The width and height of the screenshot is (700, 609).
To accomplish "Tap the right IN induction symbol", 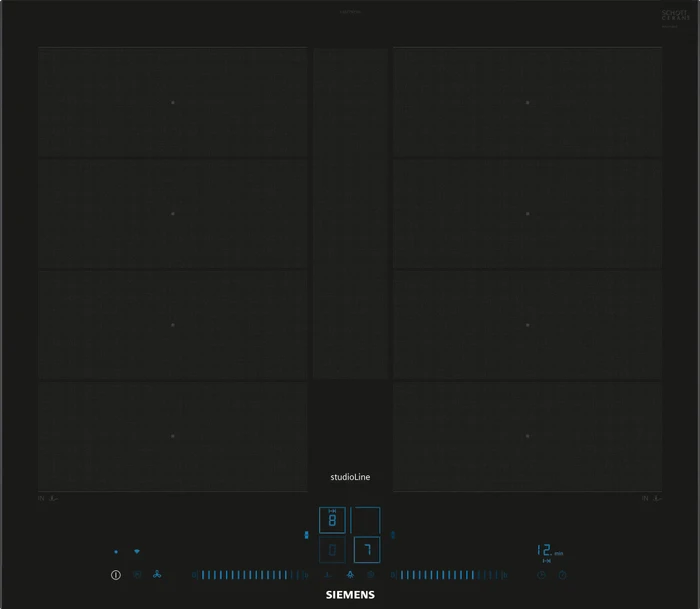I will [x=652, y=498].
